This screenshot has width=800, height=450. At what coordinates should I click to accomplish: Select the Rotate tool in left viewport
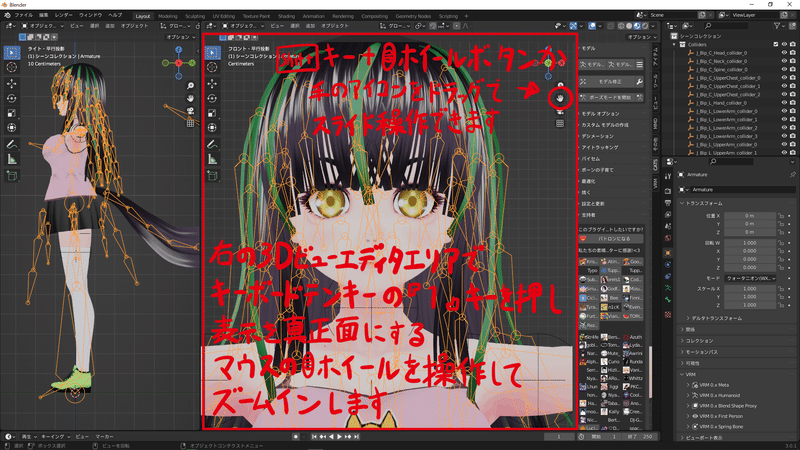(x=12, y=98)
